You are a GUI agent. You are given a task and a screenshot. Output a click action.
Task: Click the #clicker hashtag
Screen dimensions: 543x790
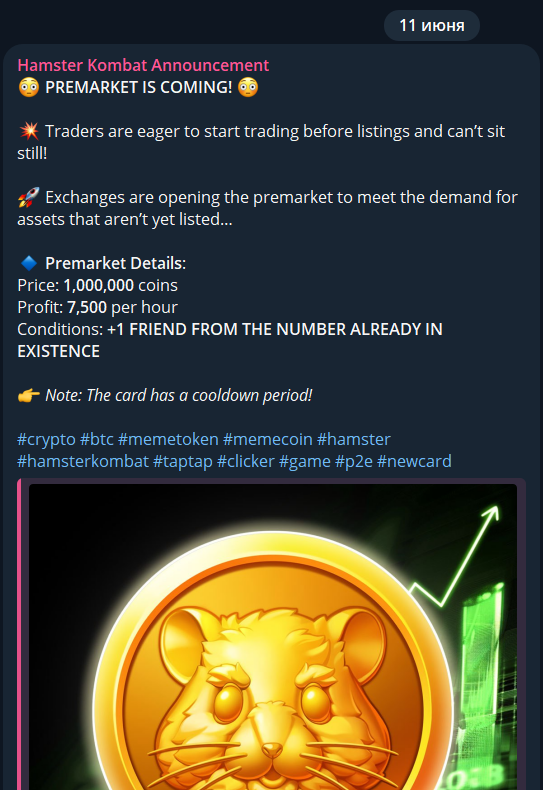246,462
